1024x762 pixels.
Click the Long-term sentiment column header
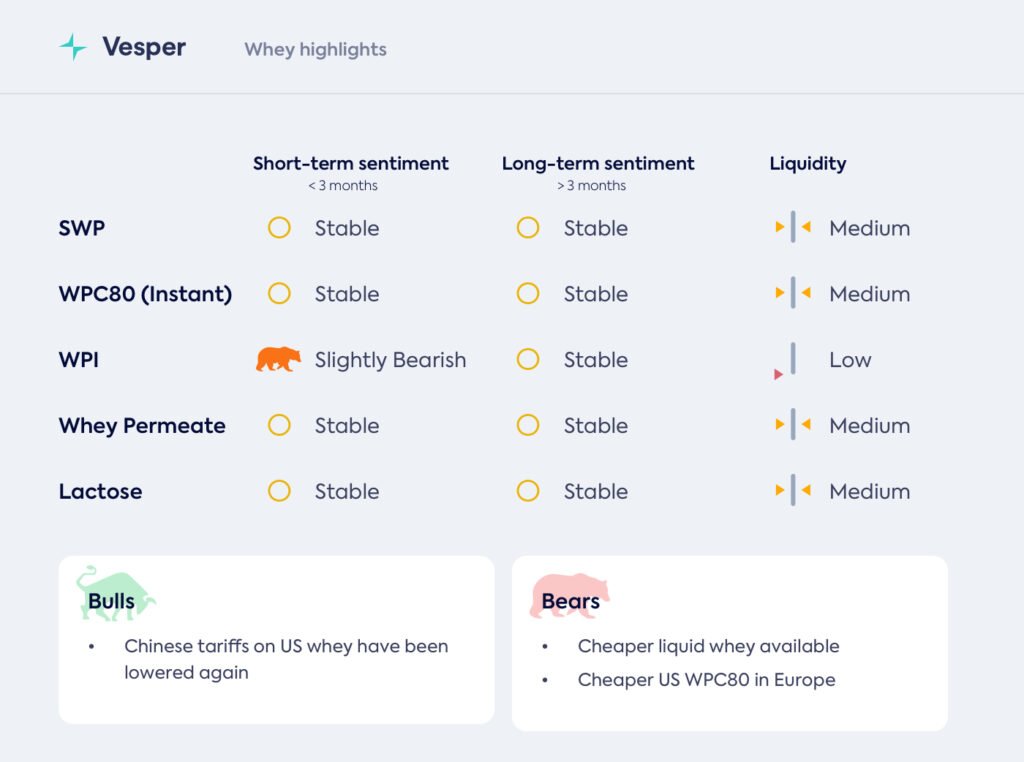(598, 164)
